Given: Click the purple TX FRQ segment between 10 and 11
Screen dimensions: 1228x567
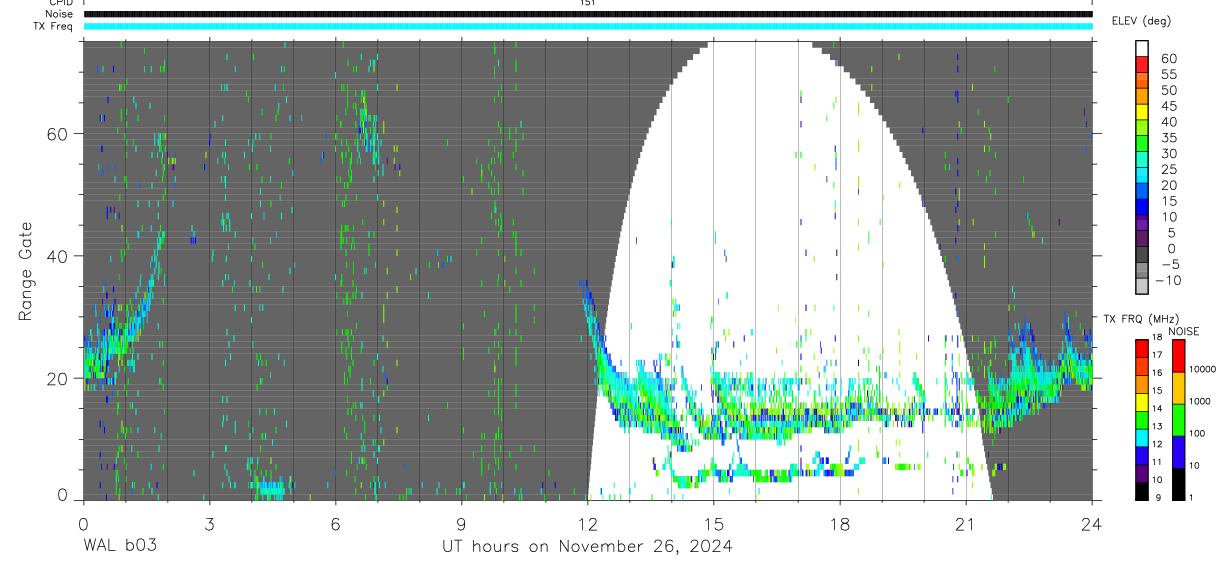Looking at the screenshot, I should [1142, 473].
